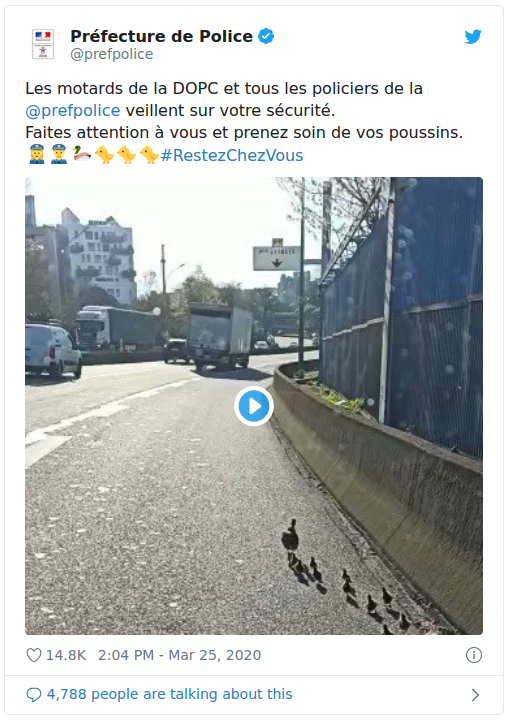Like the tweet with the heart icon

click(x=34, y=655)
